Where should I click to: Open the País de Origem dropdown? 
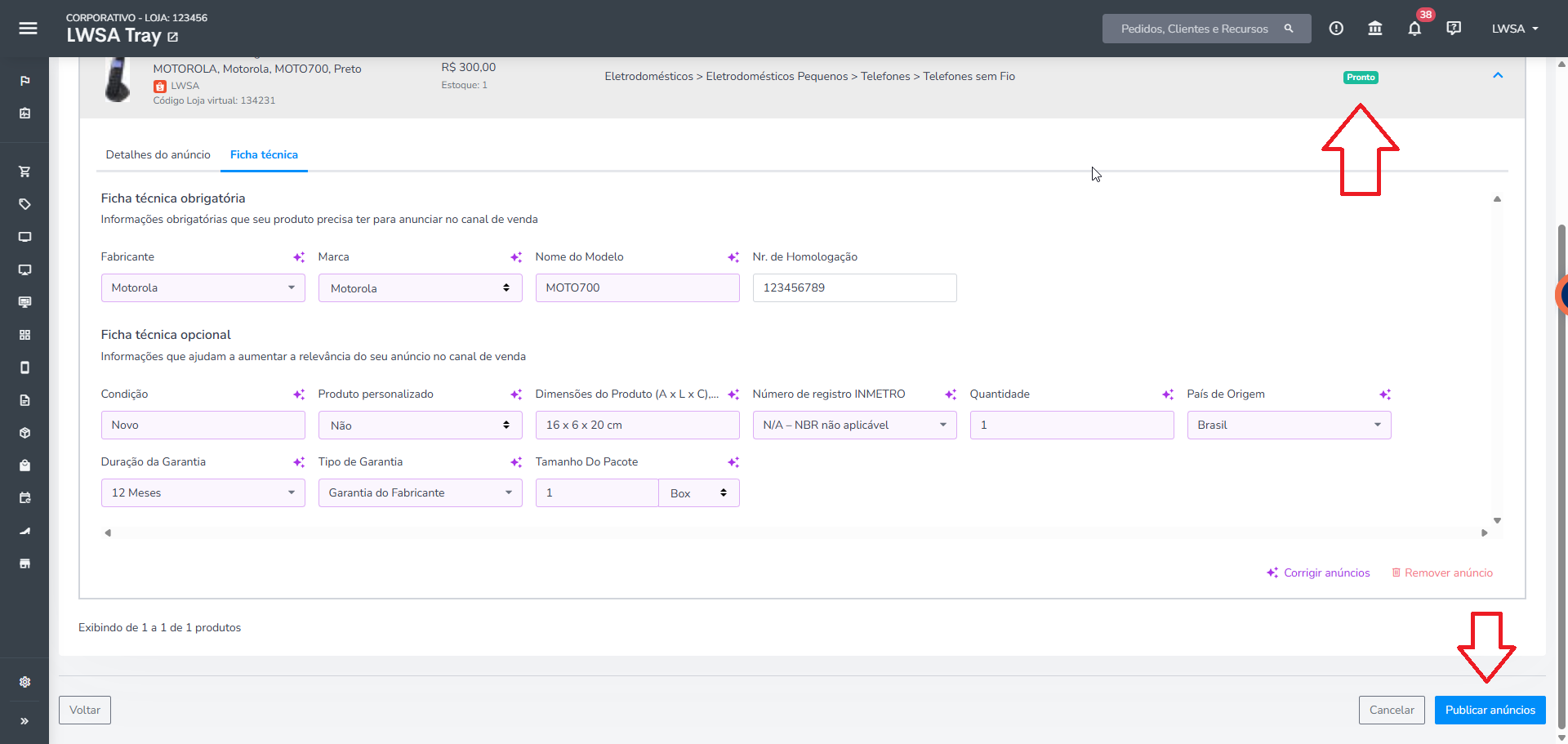(1289, 425)
